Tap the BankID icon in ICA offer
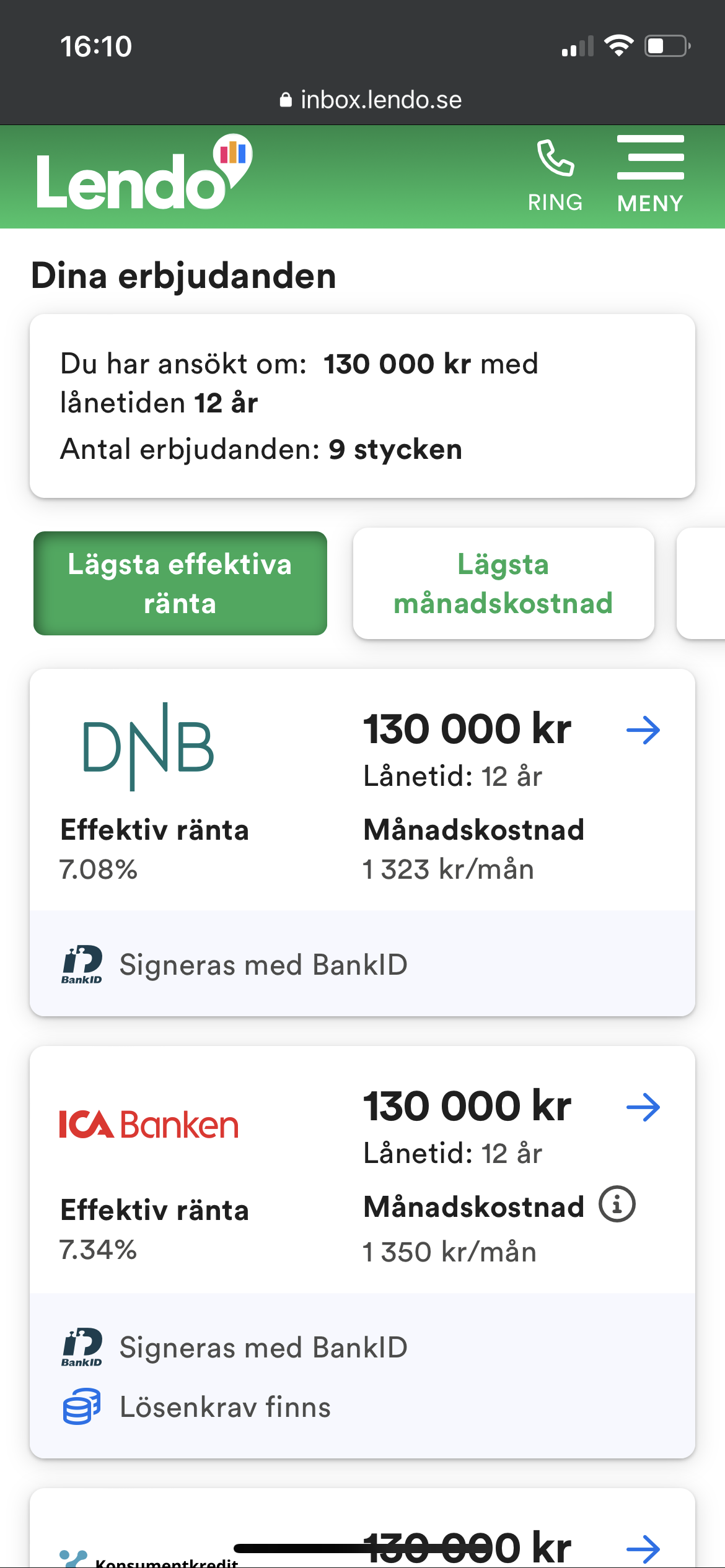 click(82, 1348)
